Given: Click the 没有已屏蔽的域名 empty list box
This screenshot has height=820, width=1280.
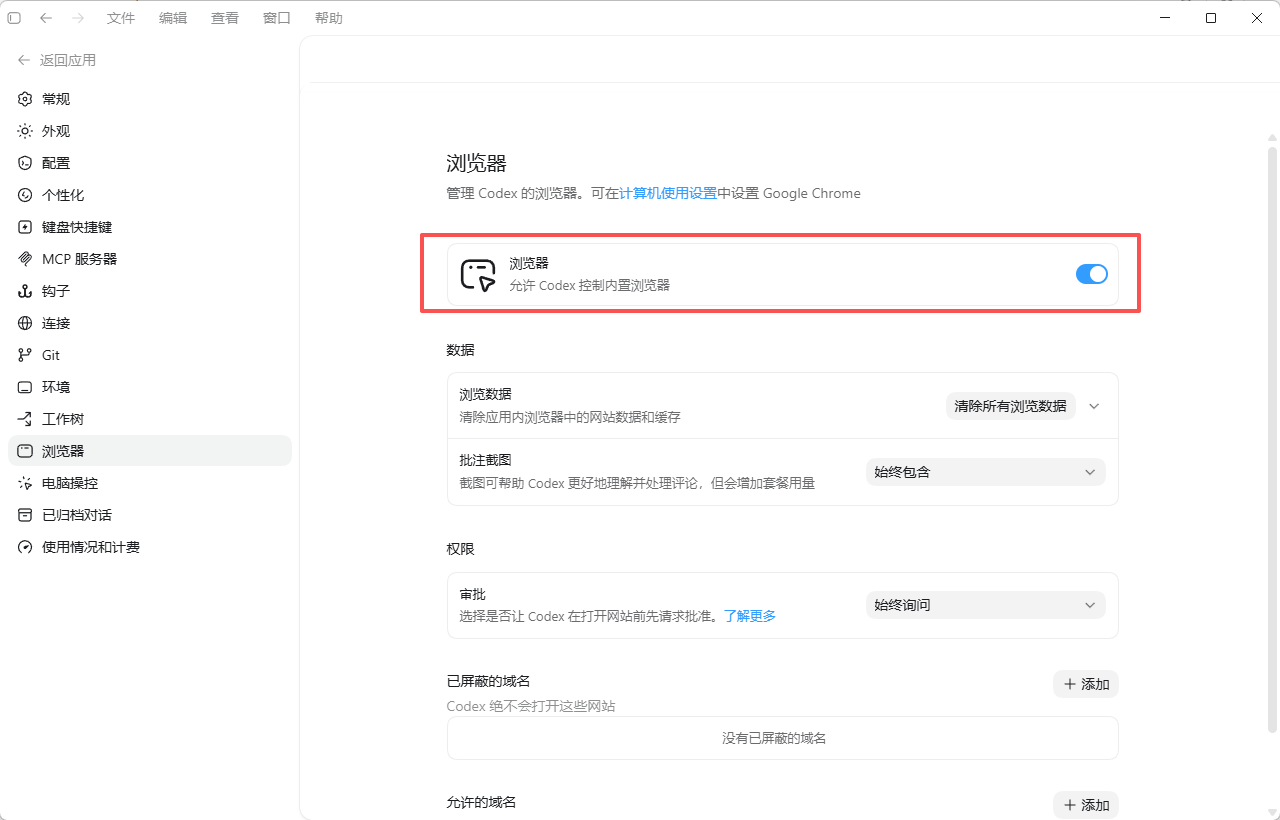Looking at the screenshot, I should [782, 738].
